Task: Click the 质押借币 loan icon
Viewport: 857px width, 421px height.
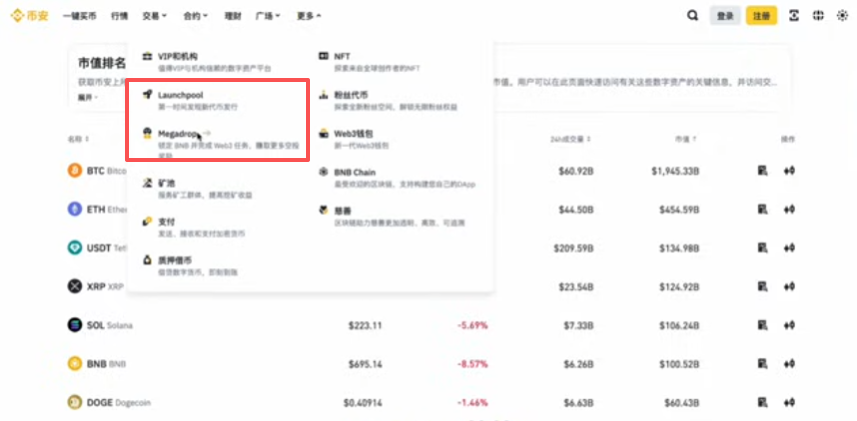Action: tap(147, 260)
